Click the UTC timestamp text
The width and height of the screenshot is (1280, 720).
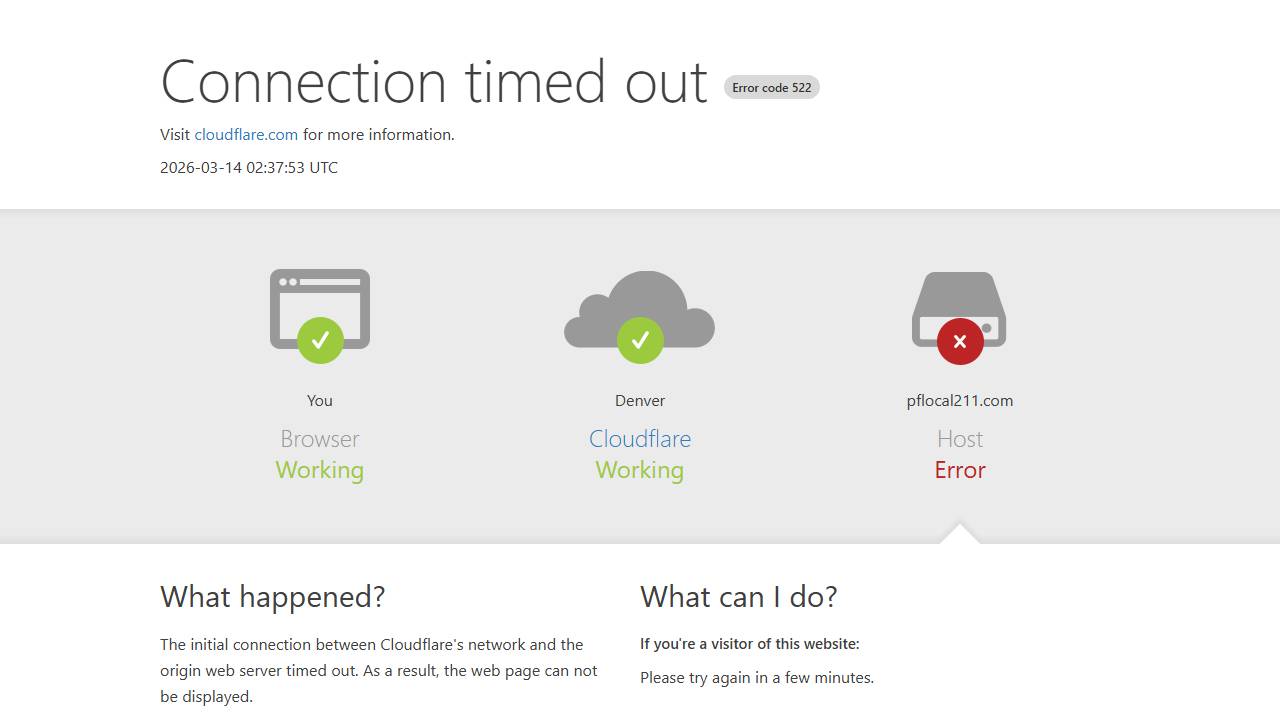tap(249, 167)
